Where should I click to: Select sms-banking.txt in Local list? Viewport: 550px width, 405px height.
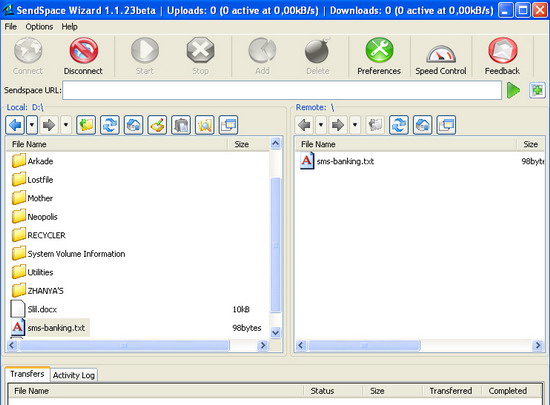49,328
